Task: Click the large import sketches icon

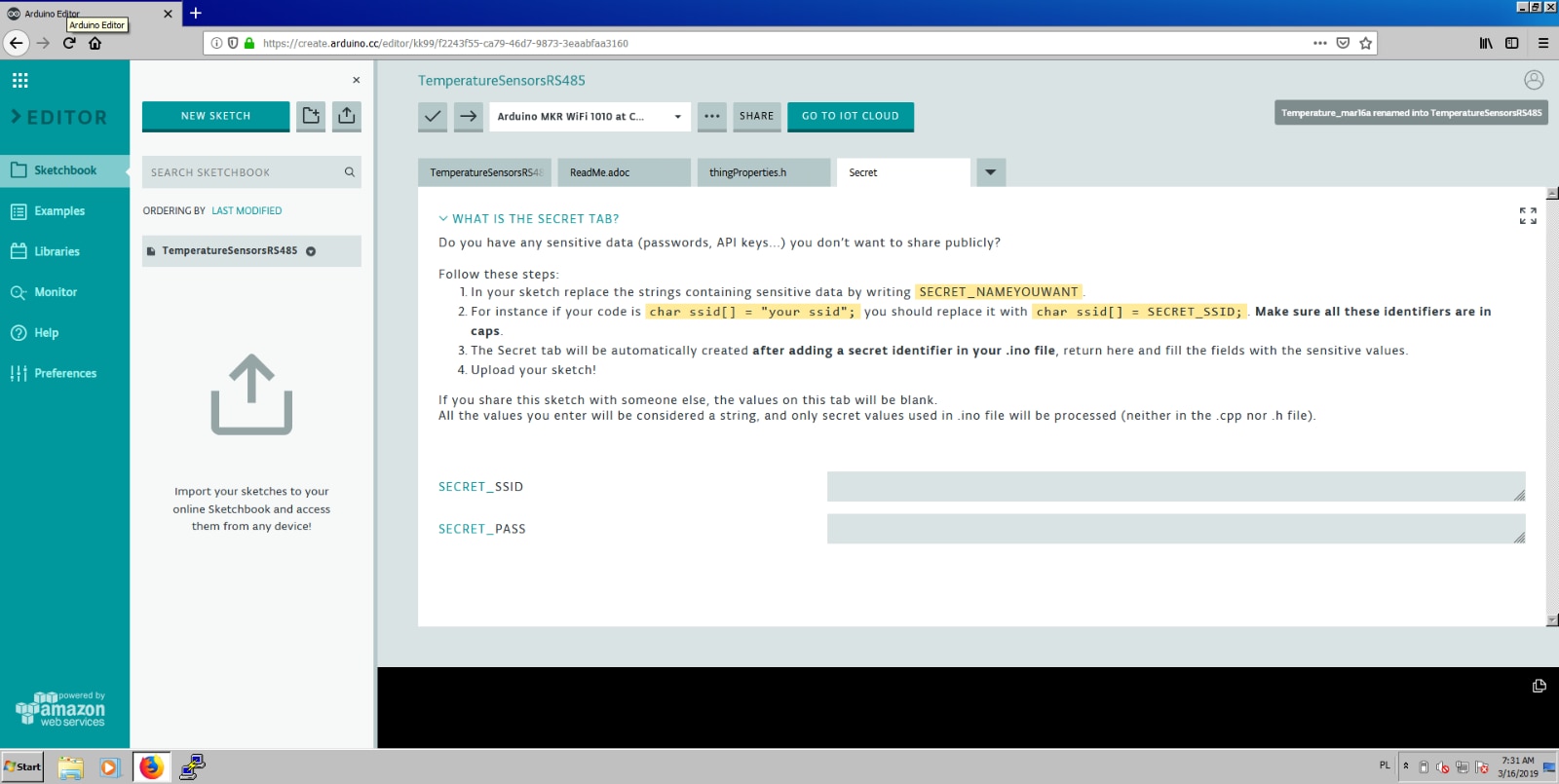Action: pos(251,394)
